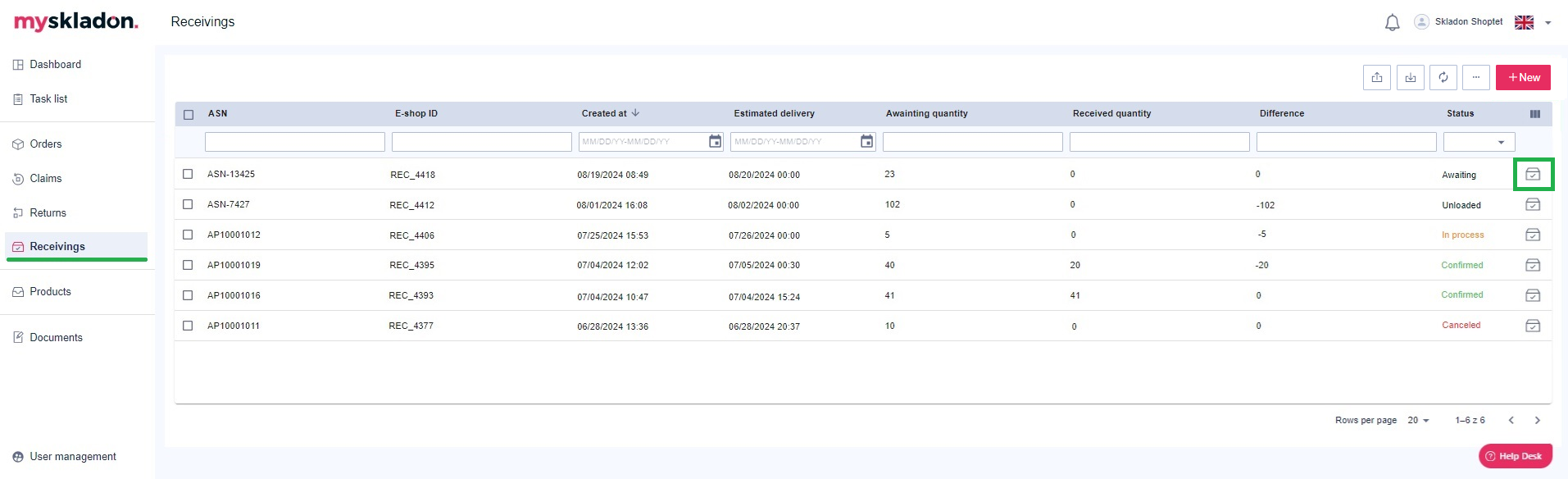The height and width of the screenshot is (479, 1568).
Task: Open receiving detail icon for AP10001012
Action: pyautogui.click(x=1533, y=235)
